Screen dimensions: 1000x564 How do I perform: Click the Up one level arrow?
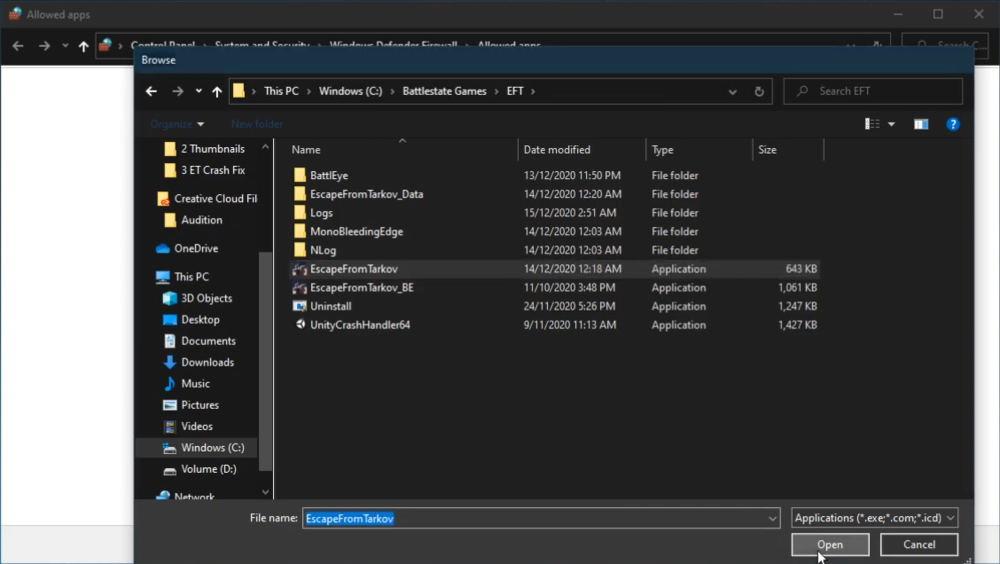click(x=216, y=91)
